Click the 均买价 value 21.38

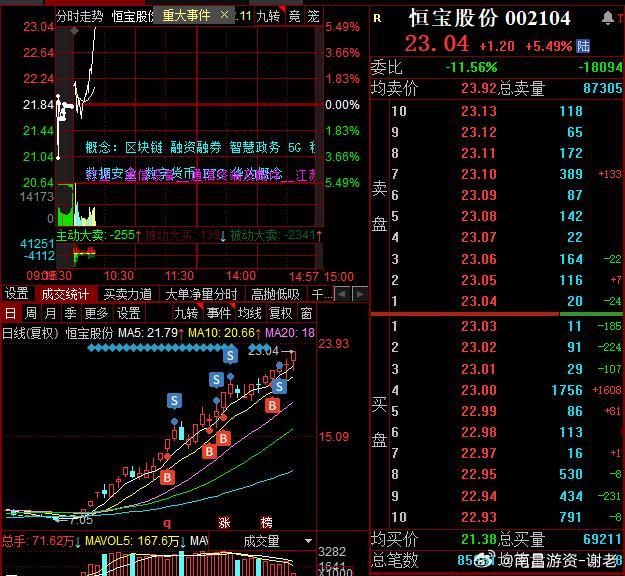479,539
